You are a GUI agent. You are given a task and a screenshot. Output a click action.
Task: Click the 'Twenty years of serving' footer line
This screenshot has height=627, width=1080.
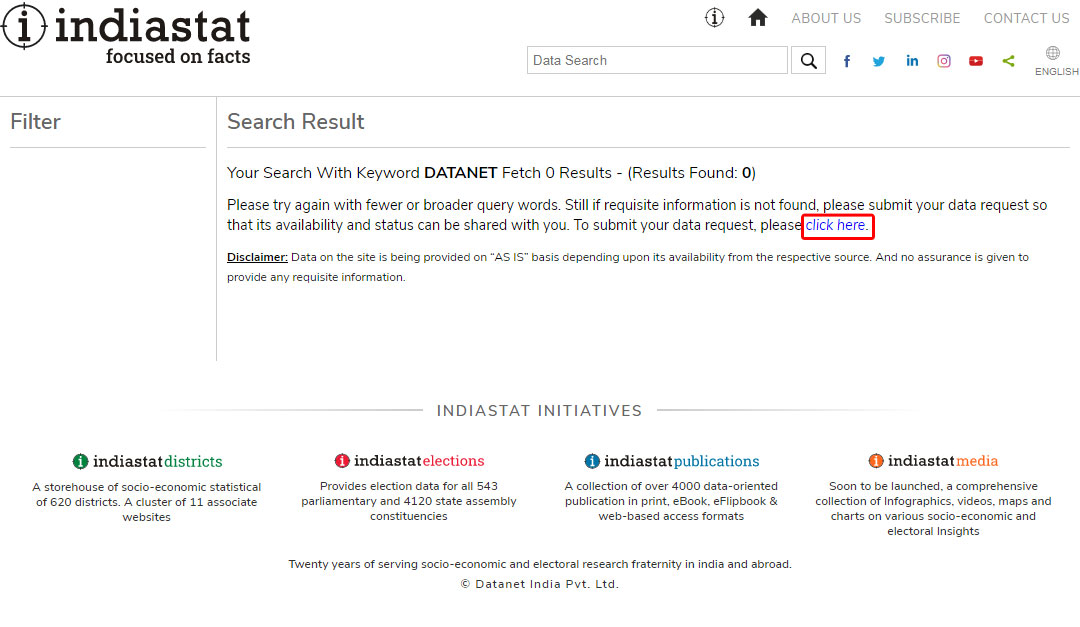click(540, 564)
